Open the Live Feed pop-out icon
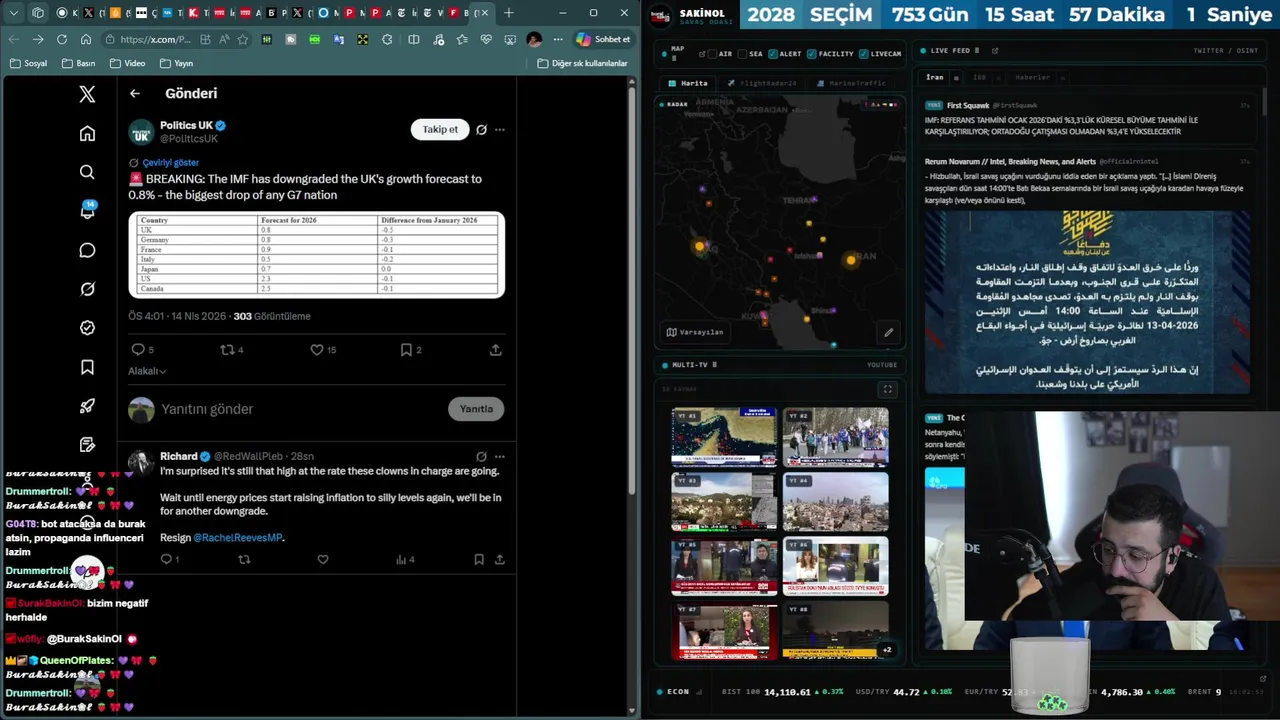This screenshot has height=720, width=1280. pyautogui.click(x=993, y=51)
